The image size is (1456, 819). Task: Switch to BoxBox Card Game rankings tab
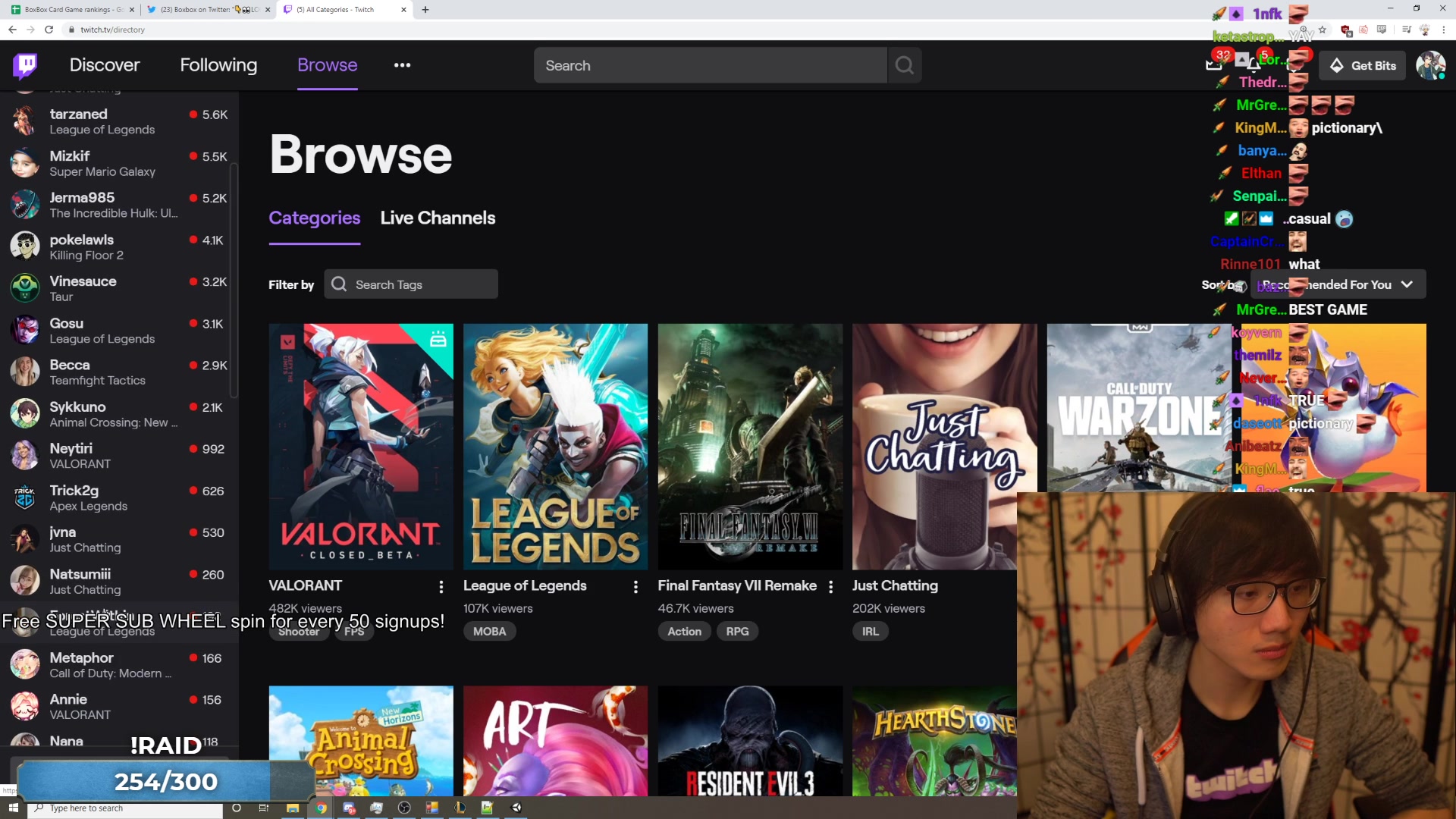[x=71, y=10]
